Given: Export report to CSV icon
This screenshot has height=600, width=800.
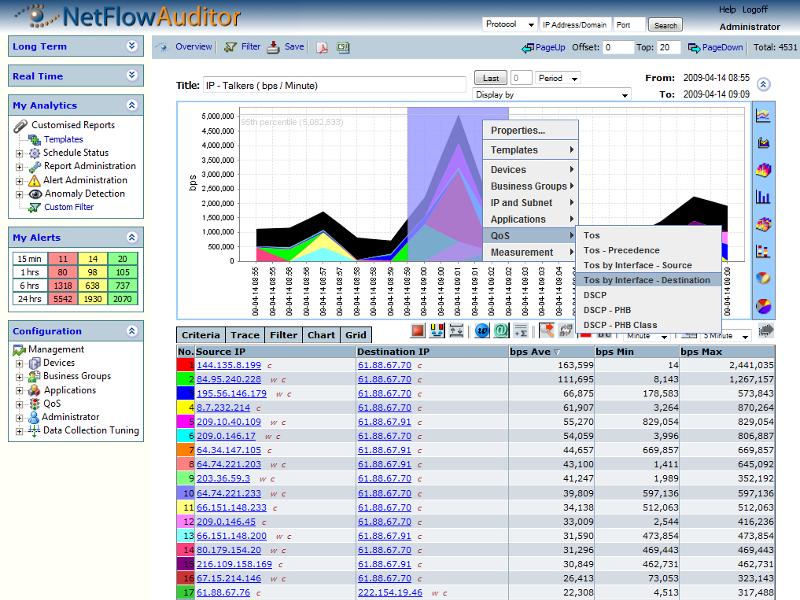Looking at the screenshot, I should click(343, 47).
